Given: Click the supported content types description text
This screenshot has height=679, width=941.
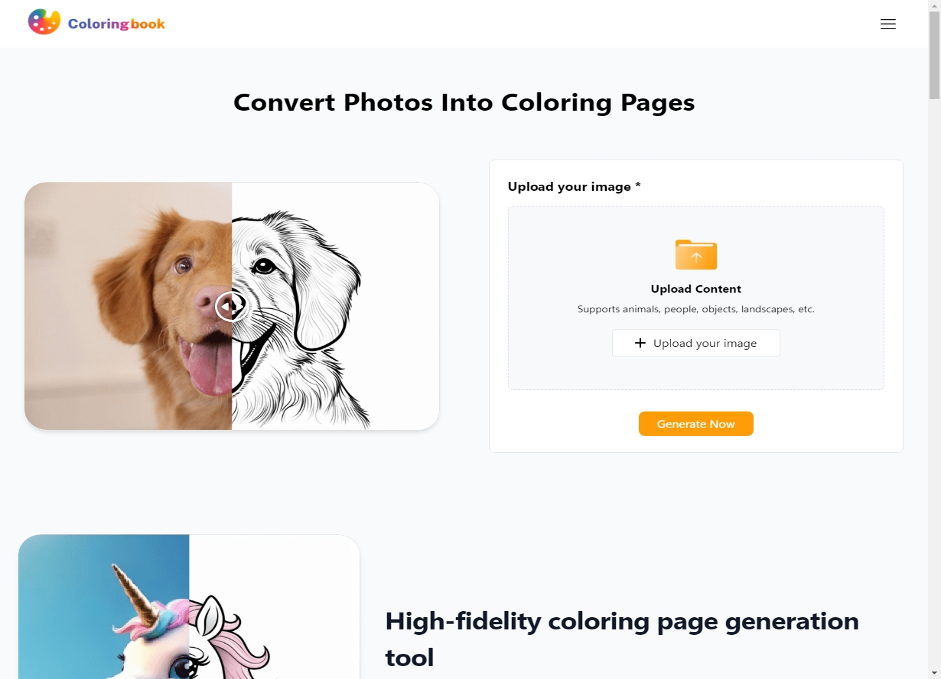Looking at the screenshot, I should tap(696, 309).
